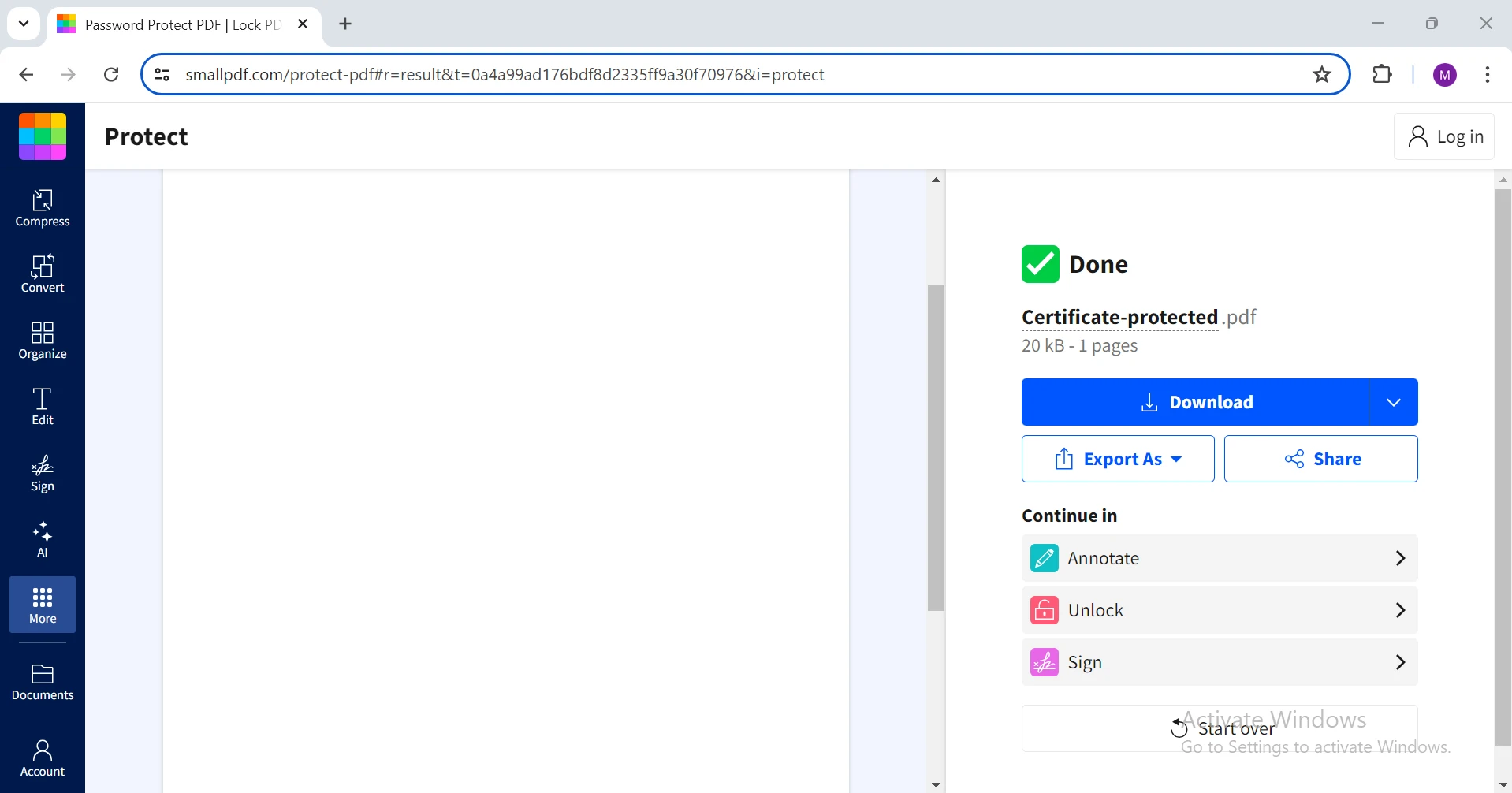
Task: Click the '20 kB - 1 pages' file info
Action: 1079,345
